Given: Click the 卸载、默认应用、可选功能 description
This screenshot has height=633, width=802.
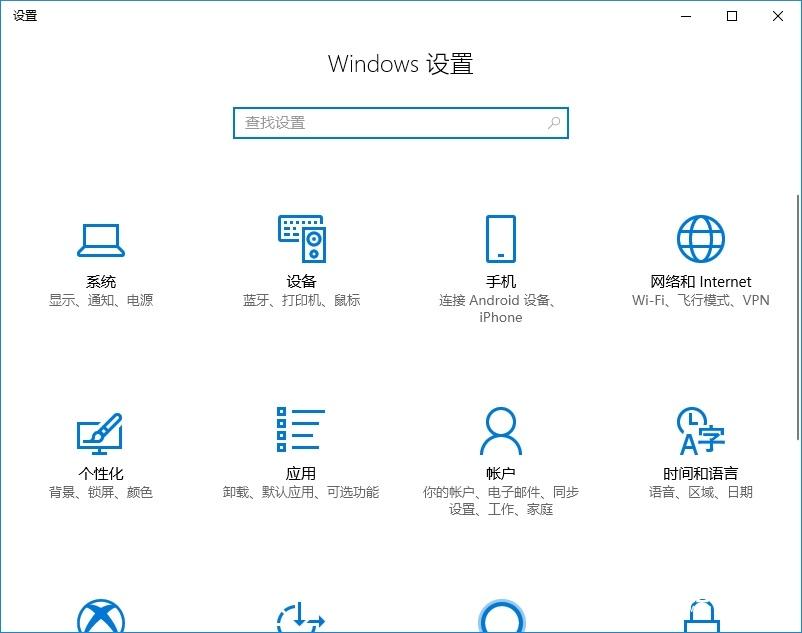Looking at the screenshot, I should pos(301,492).
